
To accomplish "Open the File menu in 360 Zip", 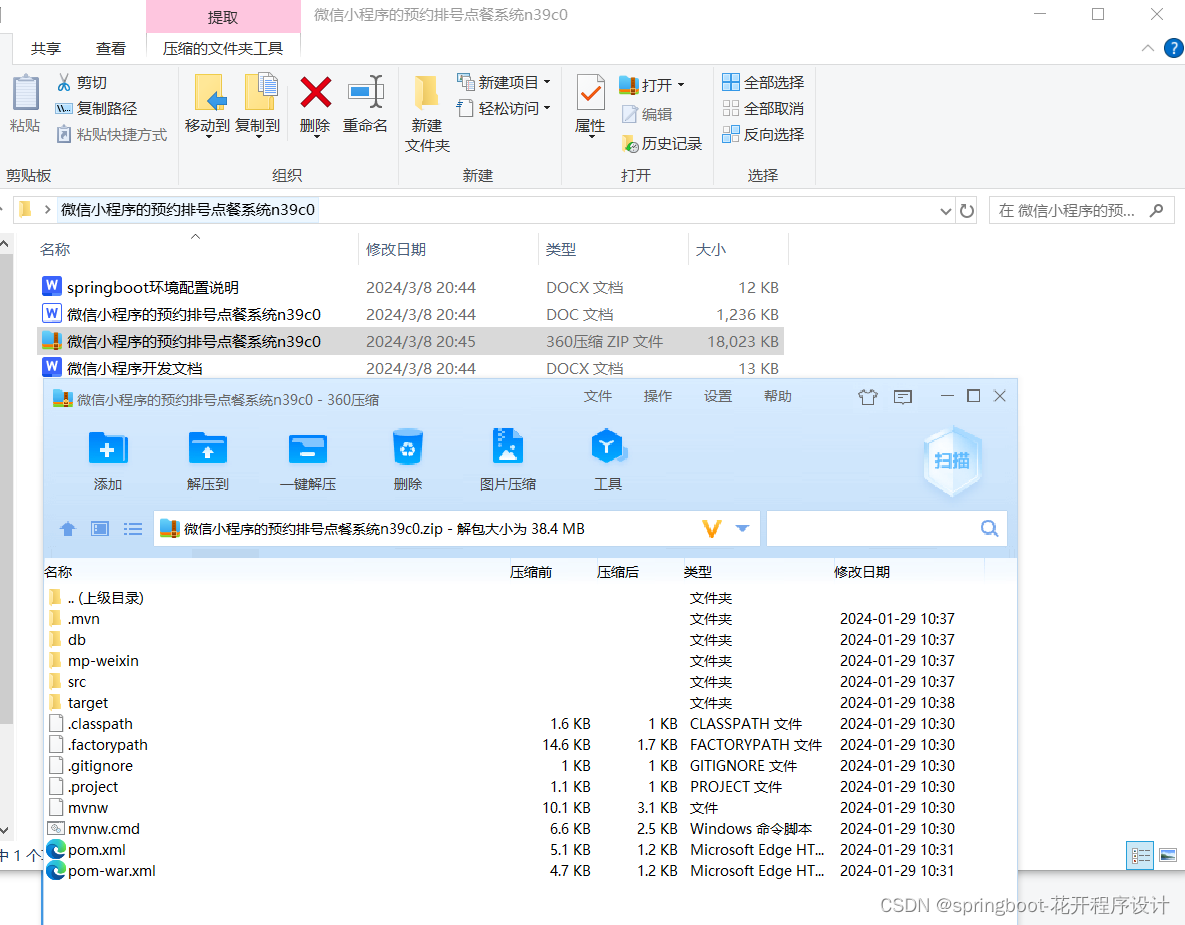I will click(x=598, y=396).
